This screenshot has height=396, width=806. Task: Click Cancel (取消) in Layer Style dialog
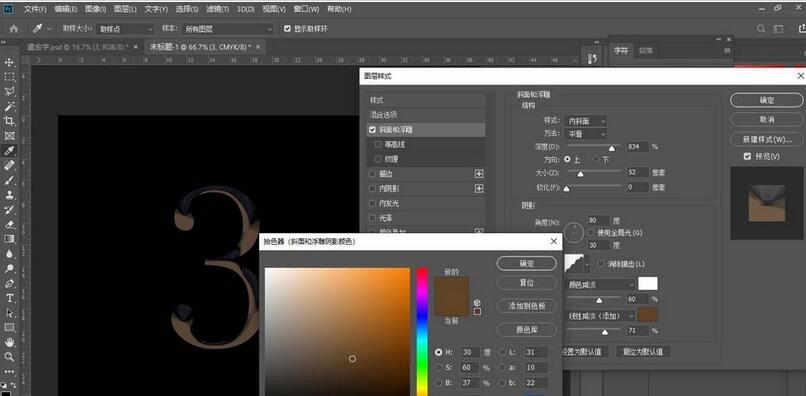tap(766, 119)
